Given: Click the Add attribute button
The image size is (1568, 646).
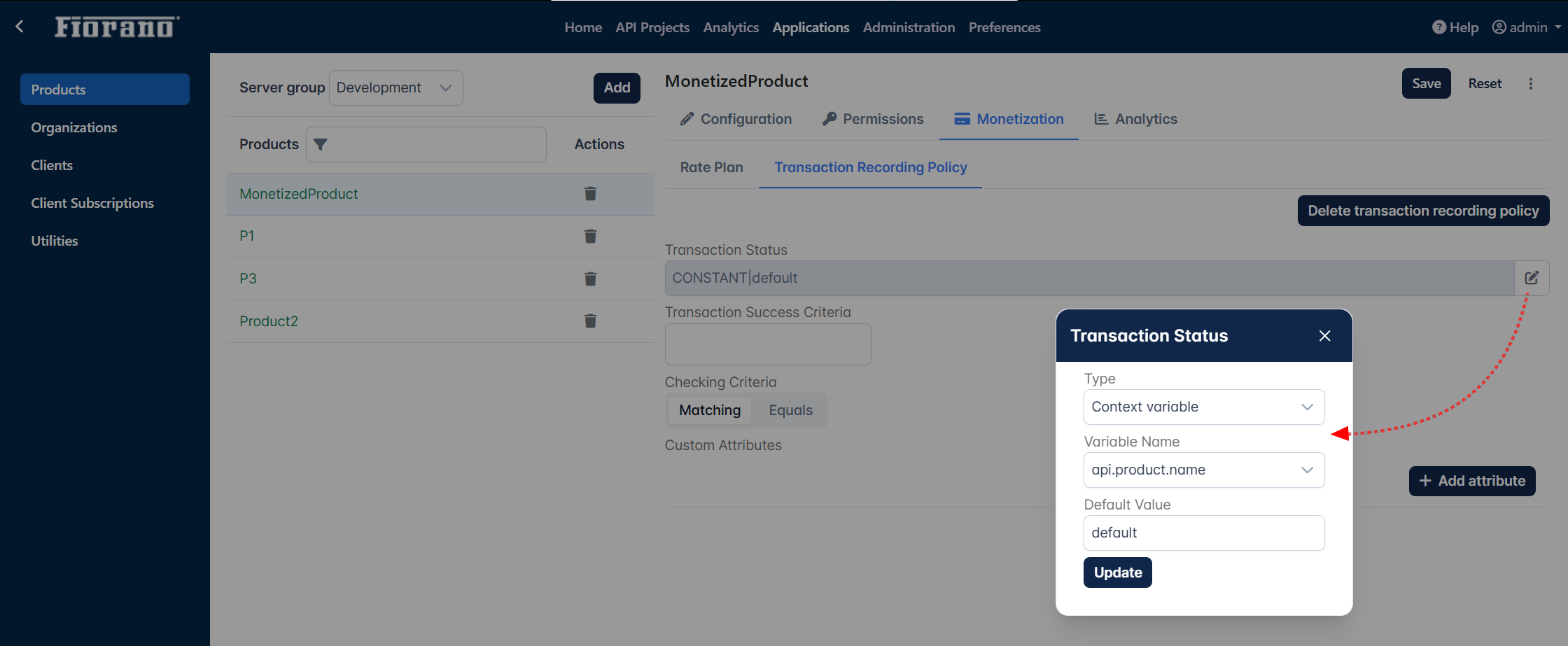Looking at the screenshot, I should pyautogui.click(x=1471, y=481).
